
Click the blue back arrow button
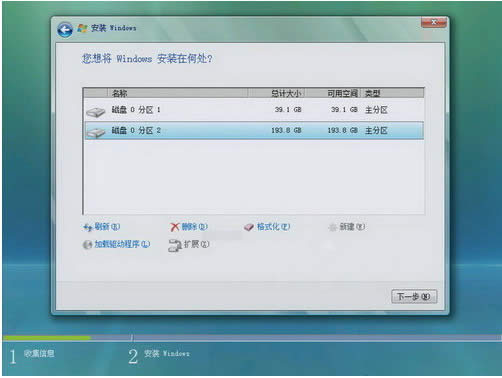[65, 30]
